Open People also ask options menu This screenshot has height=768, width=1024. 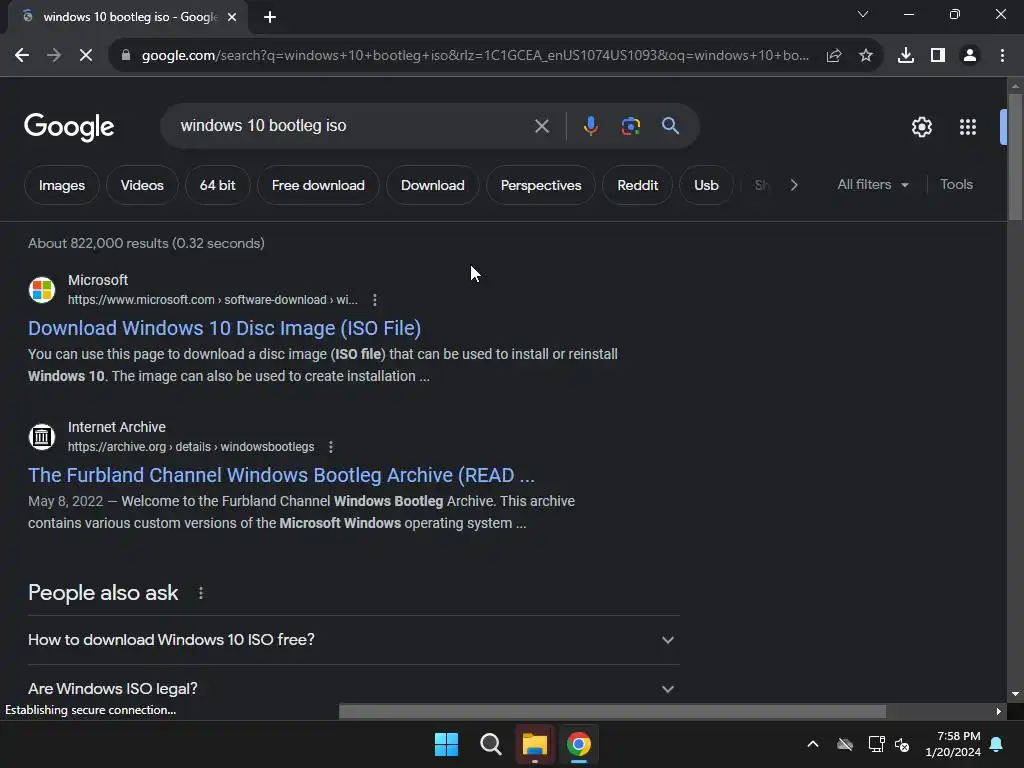(x=201, y=593)
